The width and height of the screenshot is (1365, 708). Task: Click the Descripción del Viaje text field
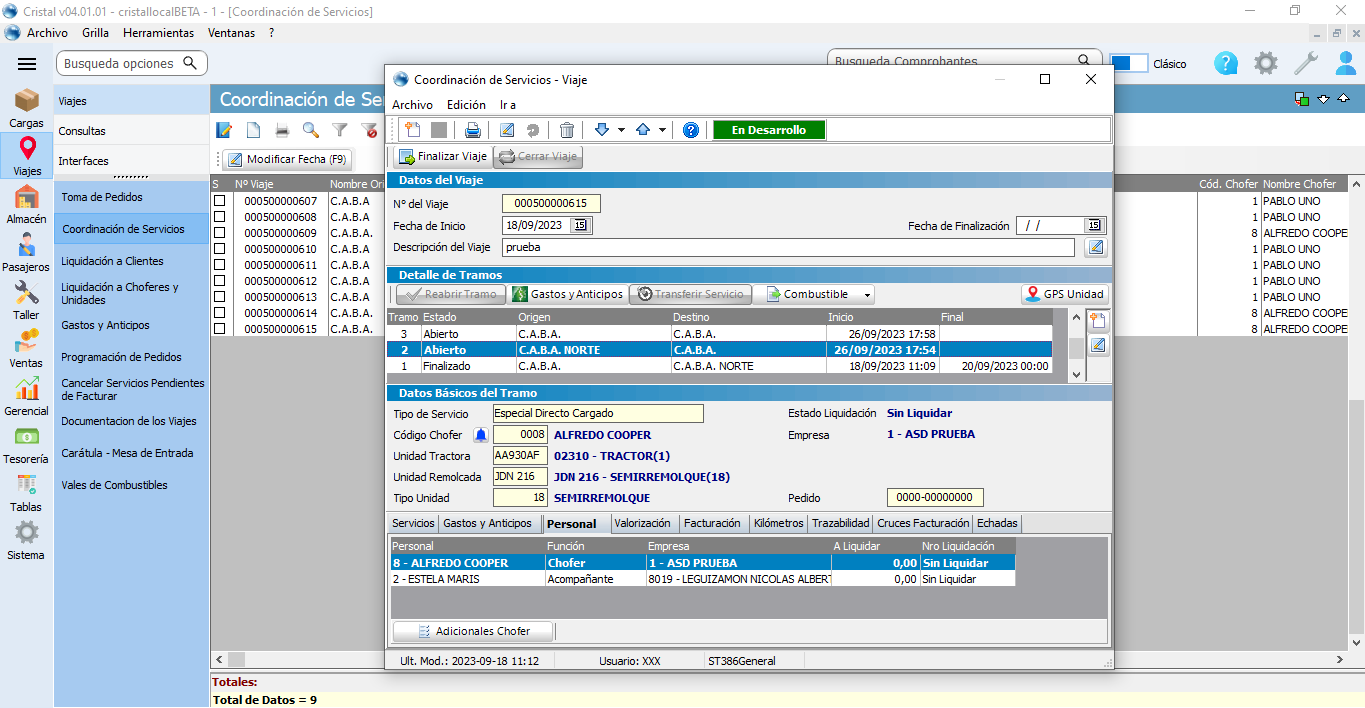pos(788,247)
